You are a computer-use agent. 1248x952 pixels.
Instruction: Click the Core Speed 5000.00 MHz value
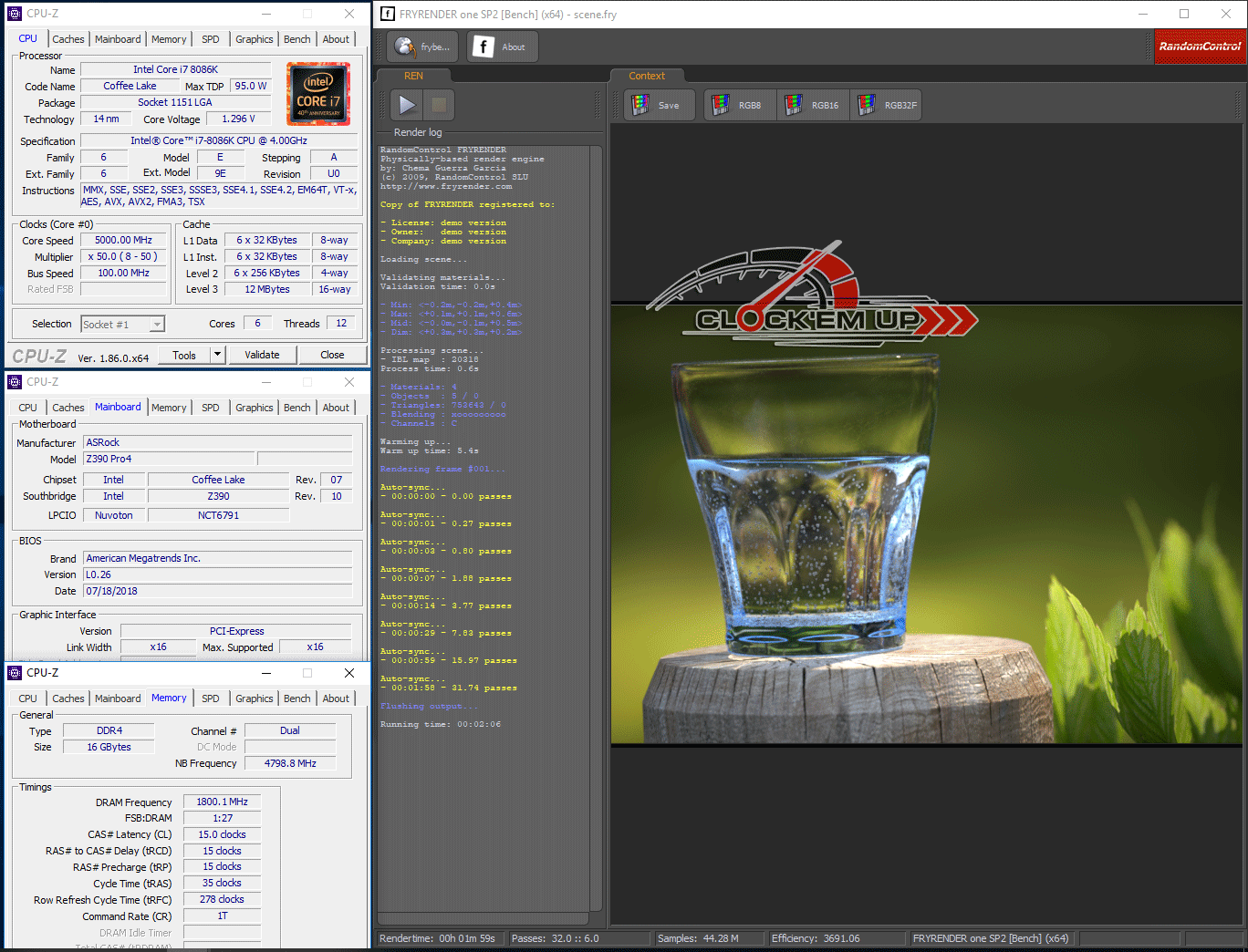tap(123, 241)
